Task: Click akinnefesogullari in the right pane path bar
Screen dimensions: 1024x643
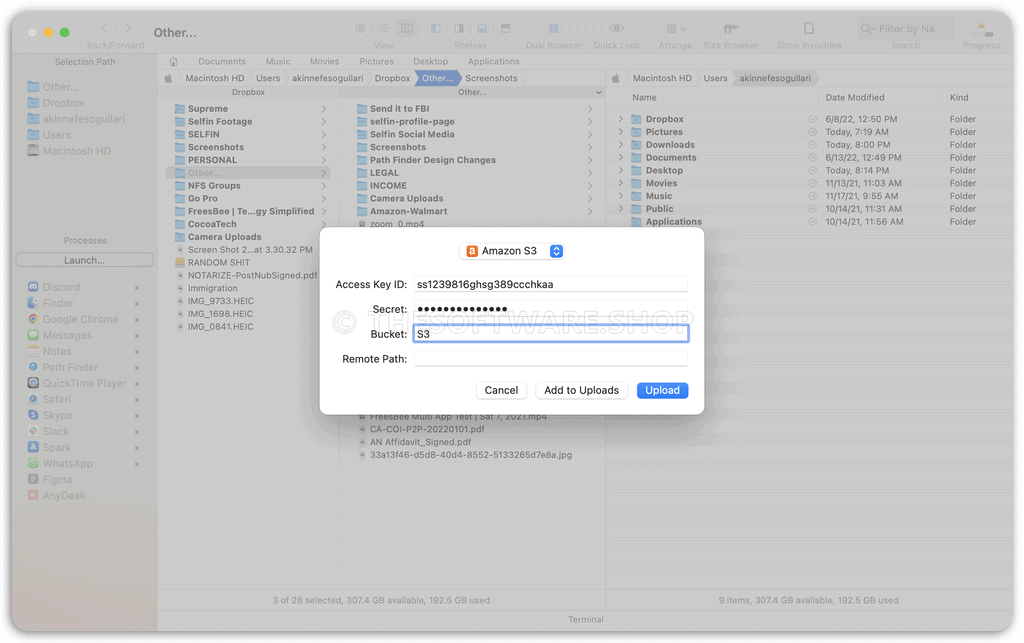Action: point(775,78)
